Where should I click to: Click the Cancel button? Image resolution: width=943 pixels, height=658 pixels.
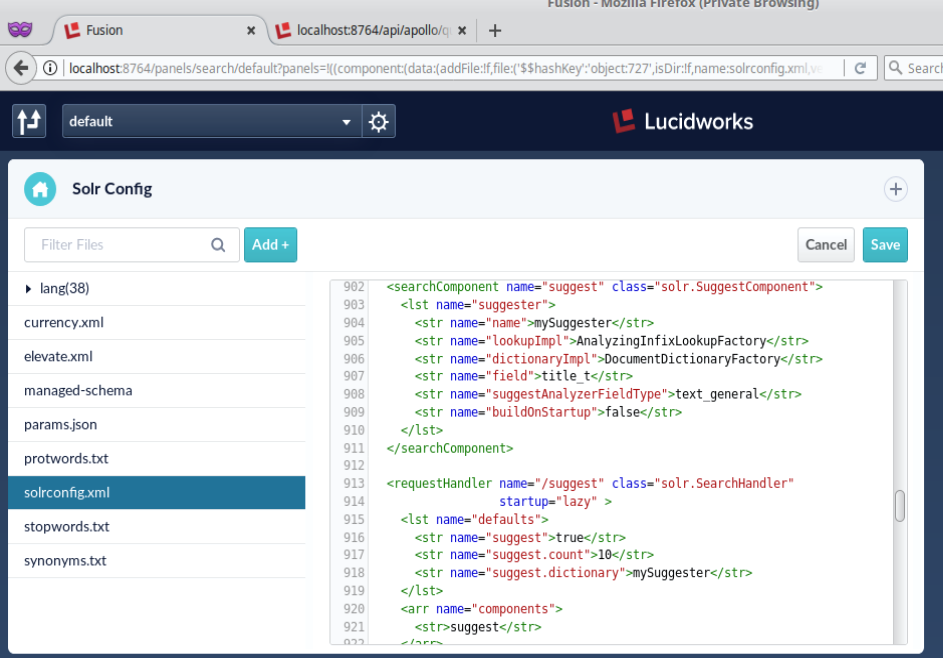tap(826, 245)
